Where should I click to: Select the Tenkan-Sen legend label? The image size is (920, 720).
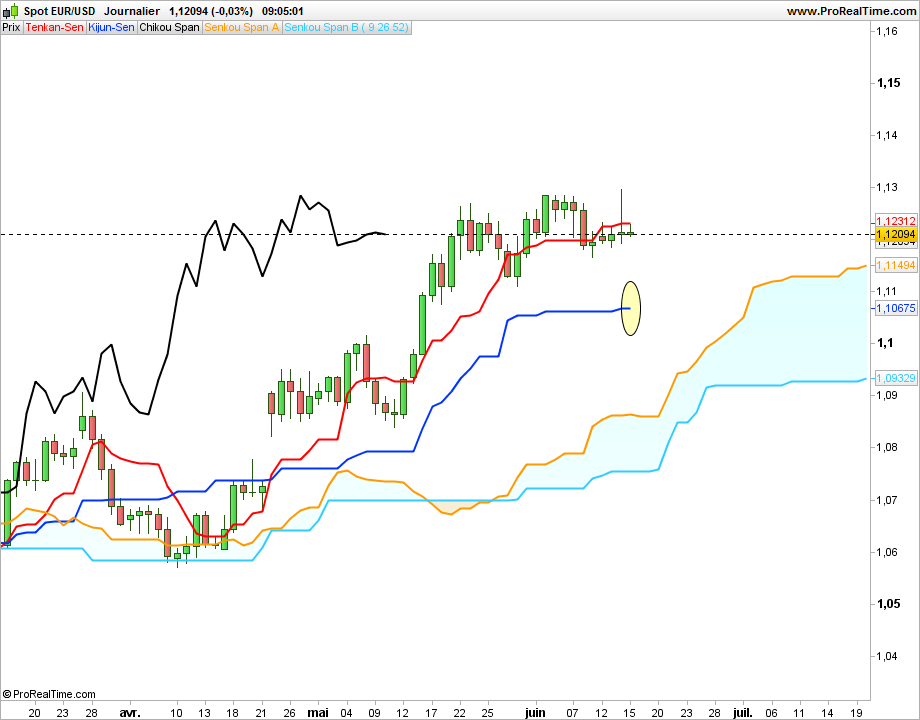point(55,28)
